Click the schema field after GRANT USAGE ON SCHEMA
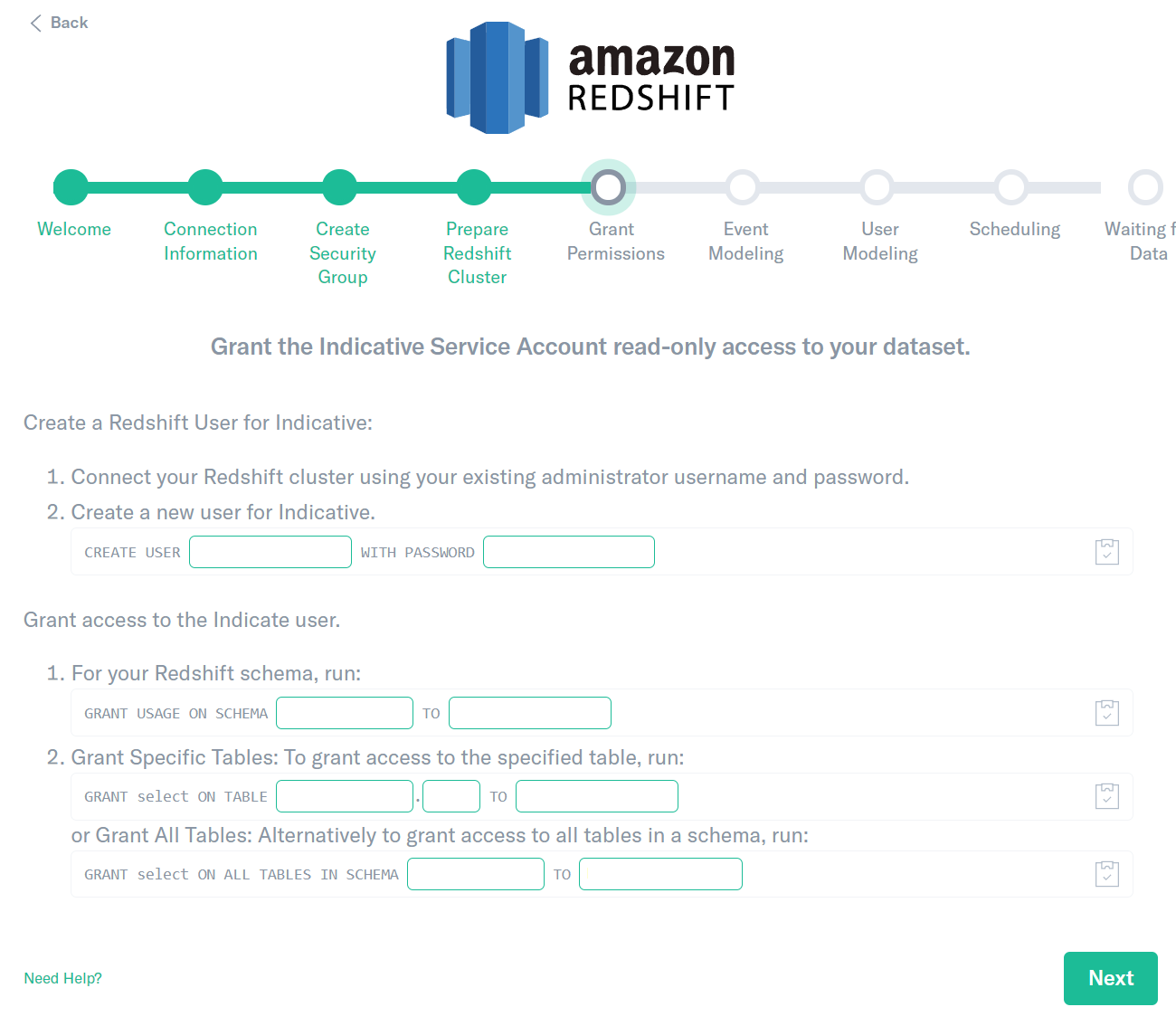Viewport: 1176px width, 1026px height. point(345,713)
